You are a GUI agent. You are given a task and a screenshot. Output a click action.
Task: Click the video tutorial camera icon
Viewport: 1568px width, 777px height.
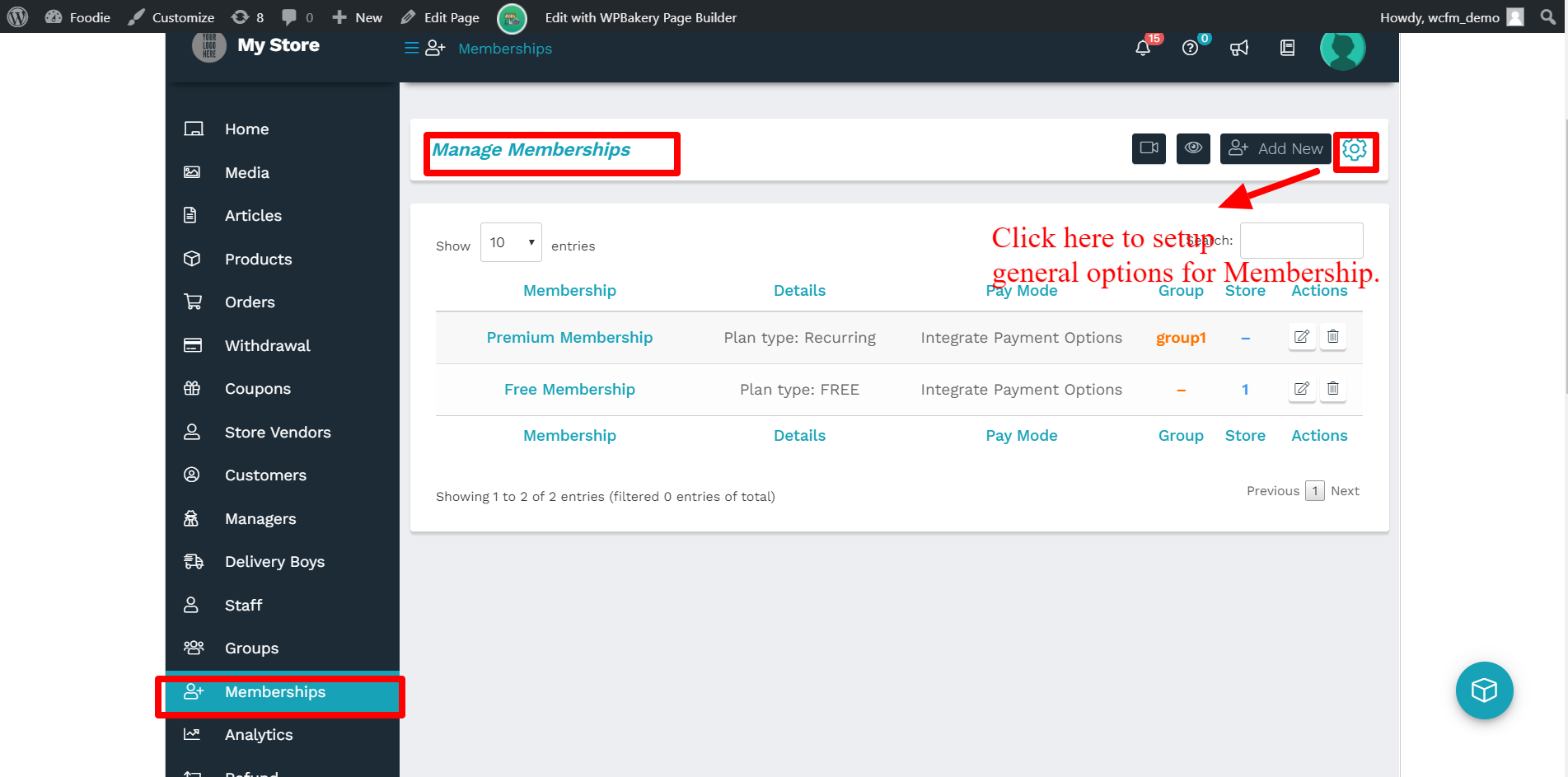click(1149, 148)
